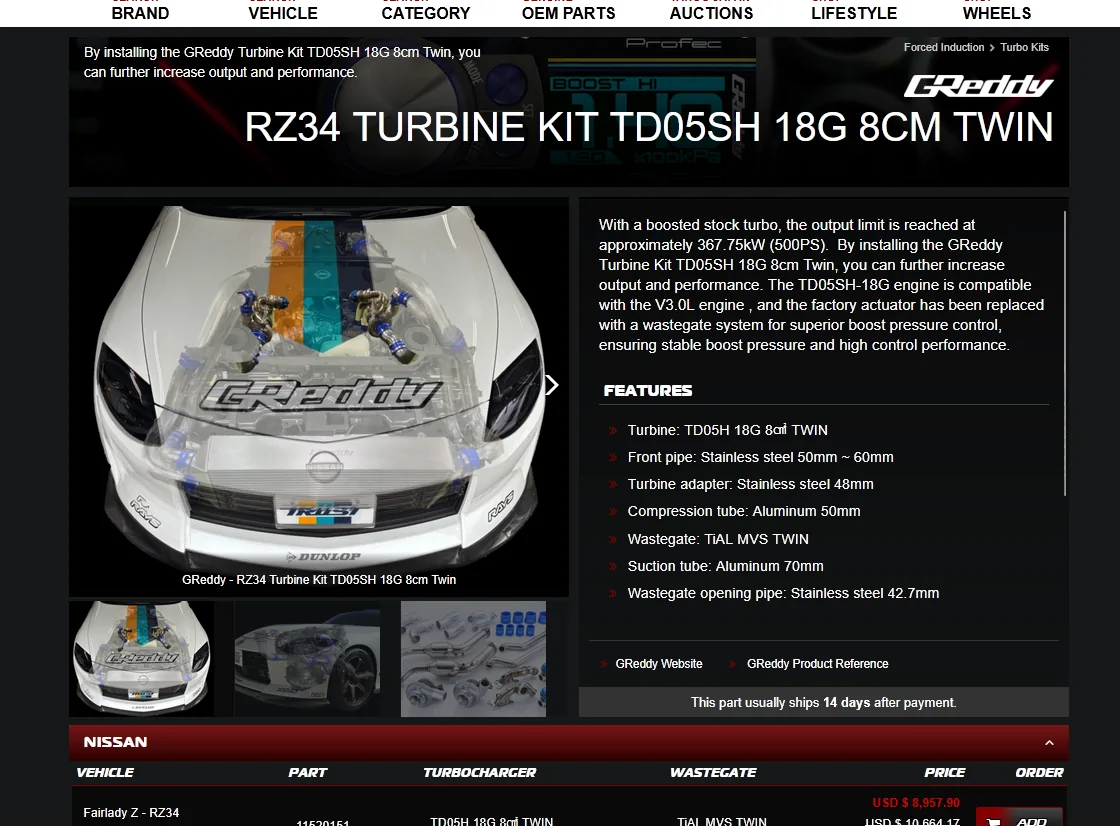Viewport: 1120px width, 826px height.
Task: Select the front hood view thumbnail
Action: 141,659
